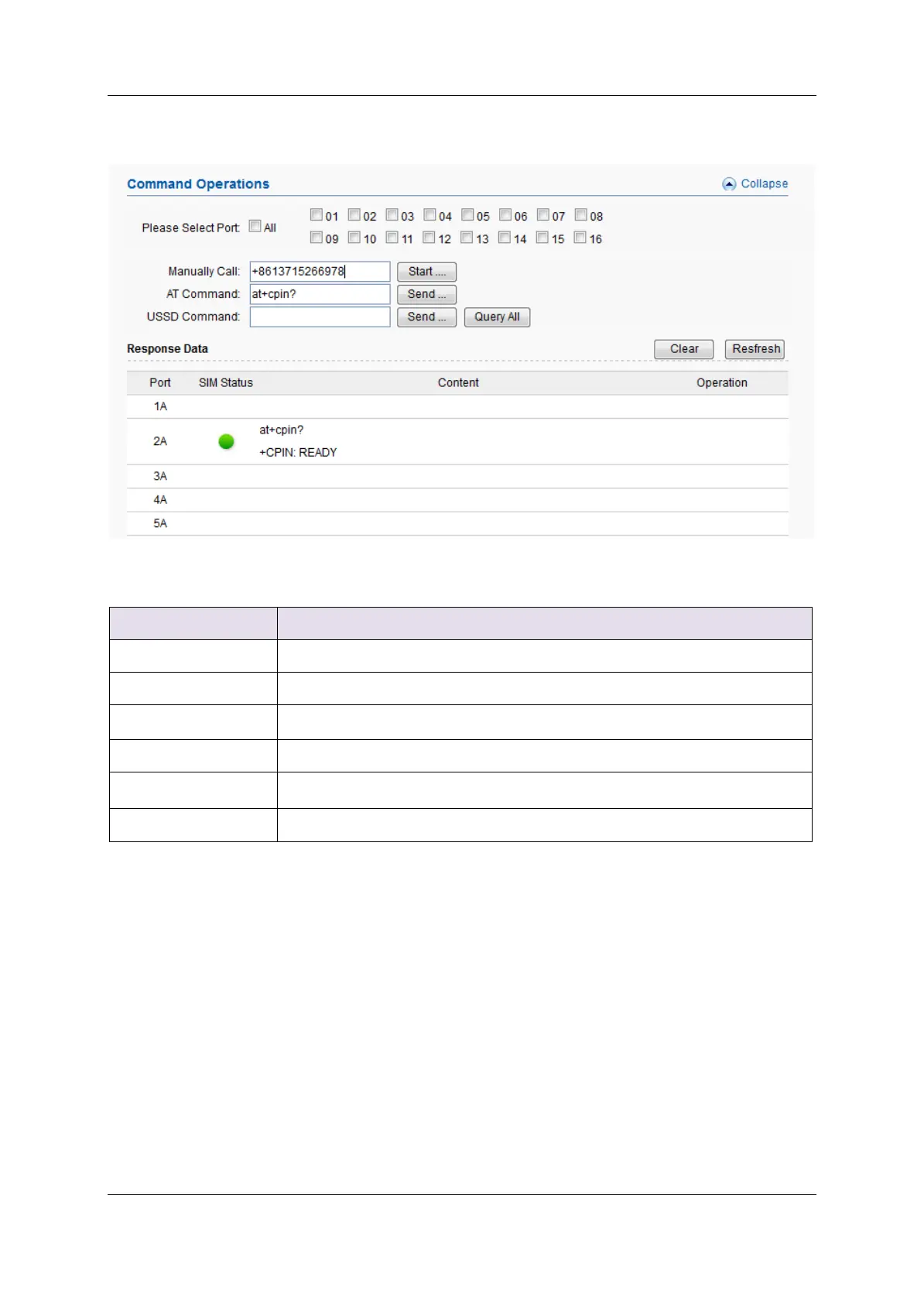
Task: Enable port 04 checkbox
Action: [x=429, y=215]
